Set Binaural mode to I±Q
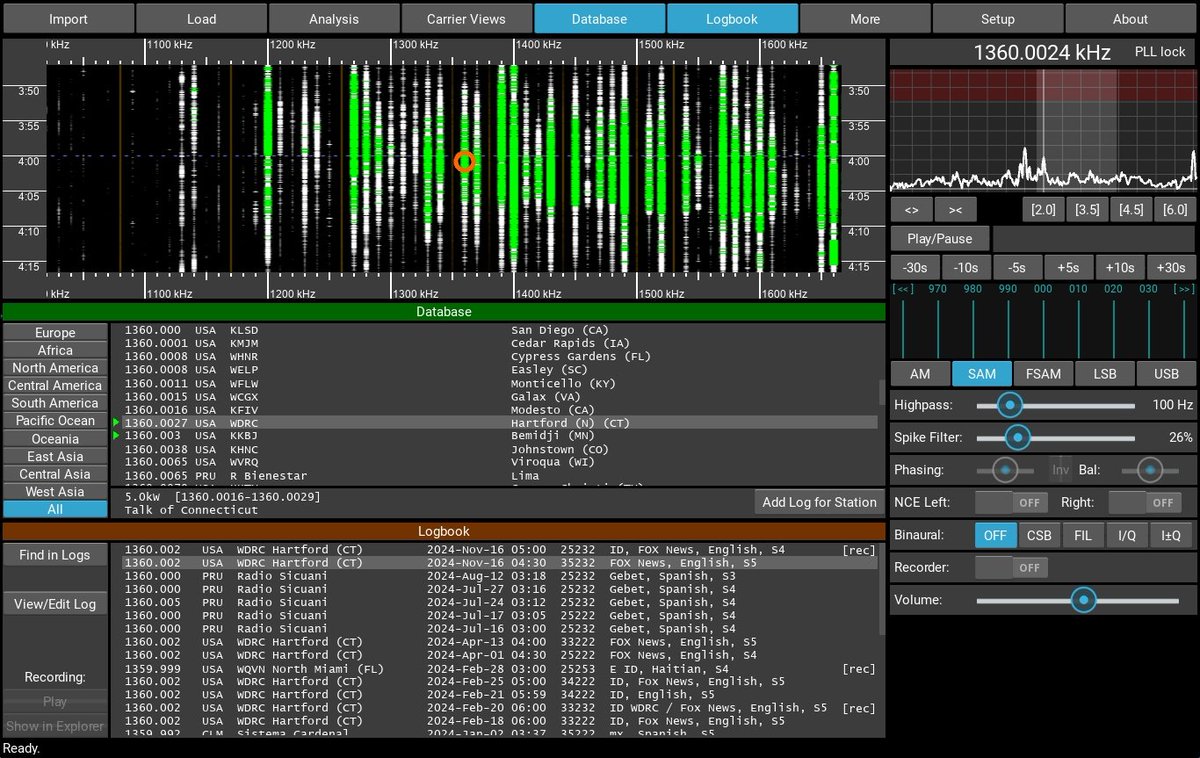Screen dimensions: 1200x758 1171,535
